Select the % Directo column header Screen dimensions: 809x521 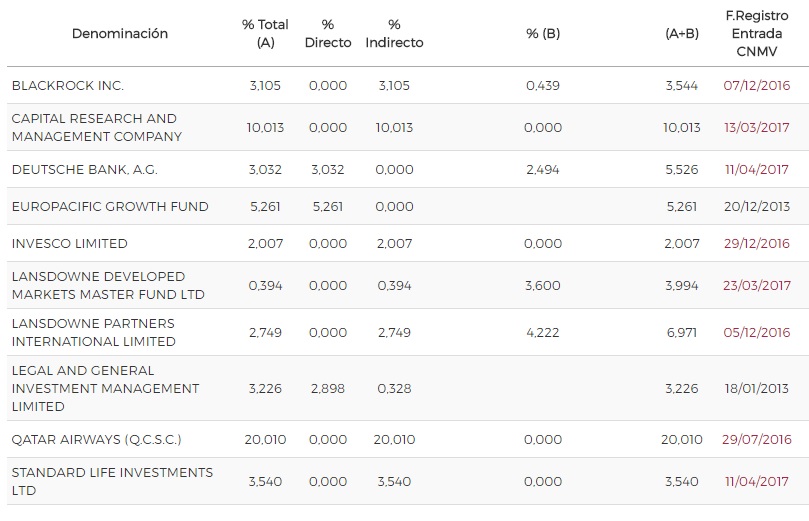click(328, 34)
